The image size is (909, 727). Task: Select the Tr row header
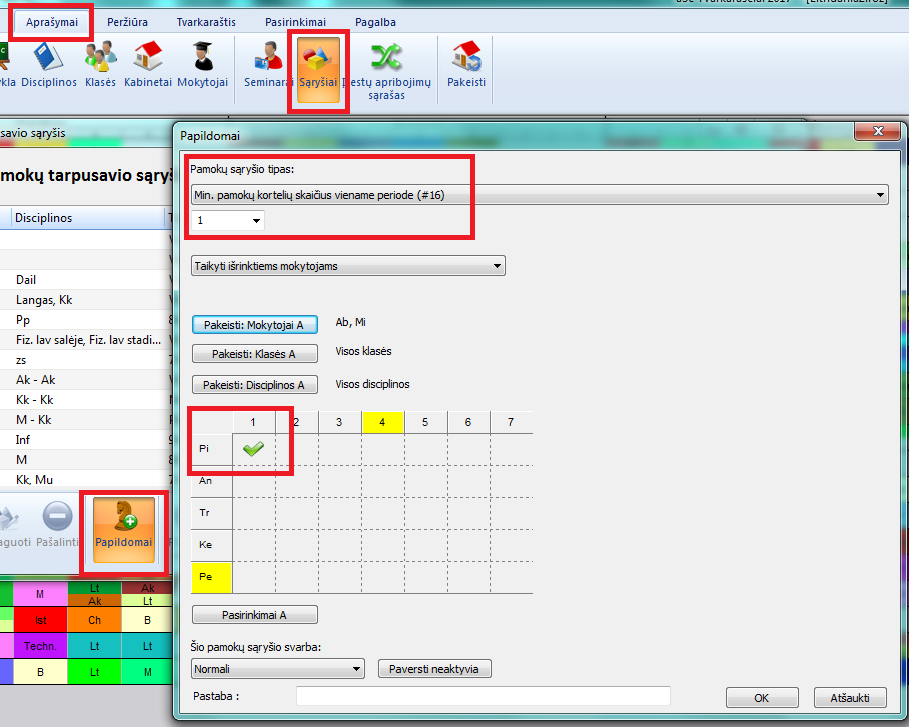coord(212,513)
